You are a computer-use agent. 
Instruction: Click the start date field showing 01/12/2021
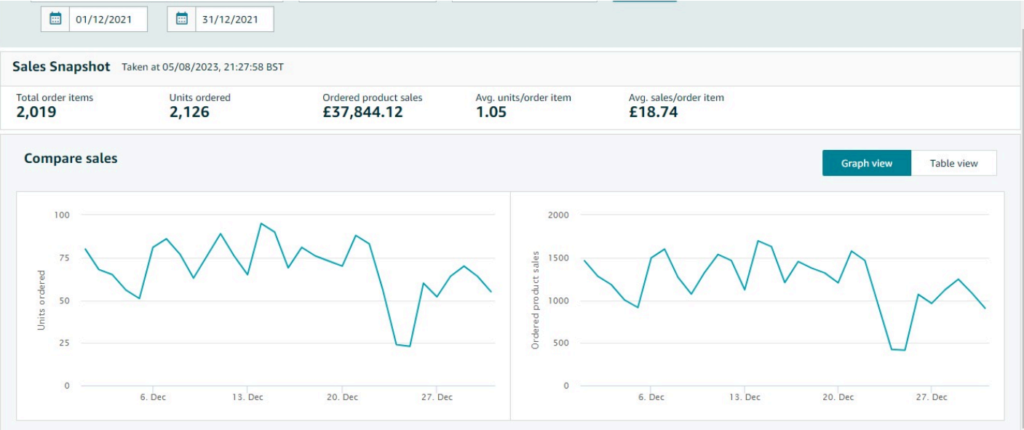[109, 19]
